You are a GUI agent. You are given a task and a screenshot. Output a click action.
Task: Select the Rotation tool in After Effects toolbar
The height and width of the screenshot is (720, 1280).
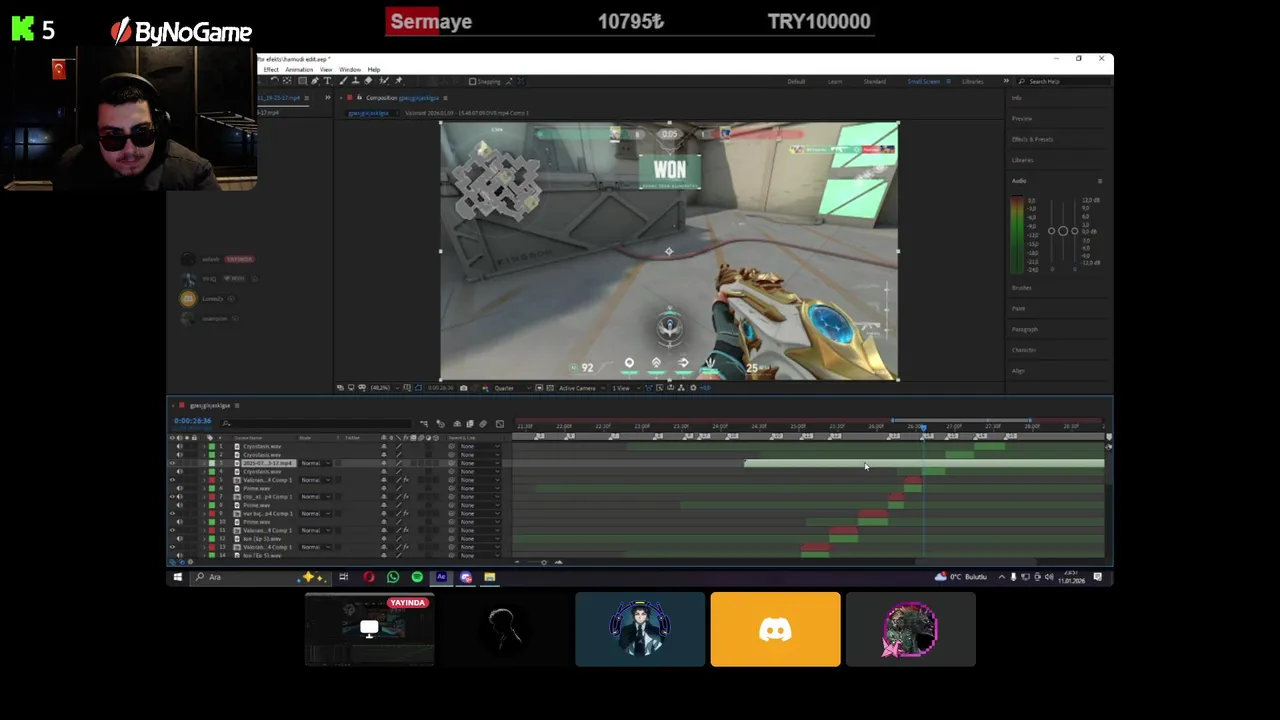pyautogui.click(x=275, y=80)
